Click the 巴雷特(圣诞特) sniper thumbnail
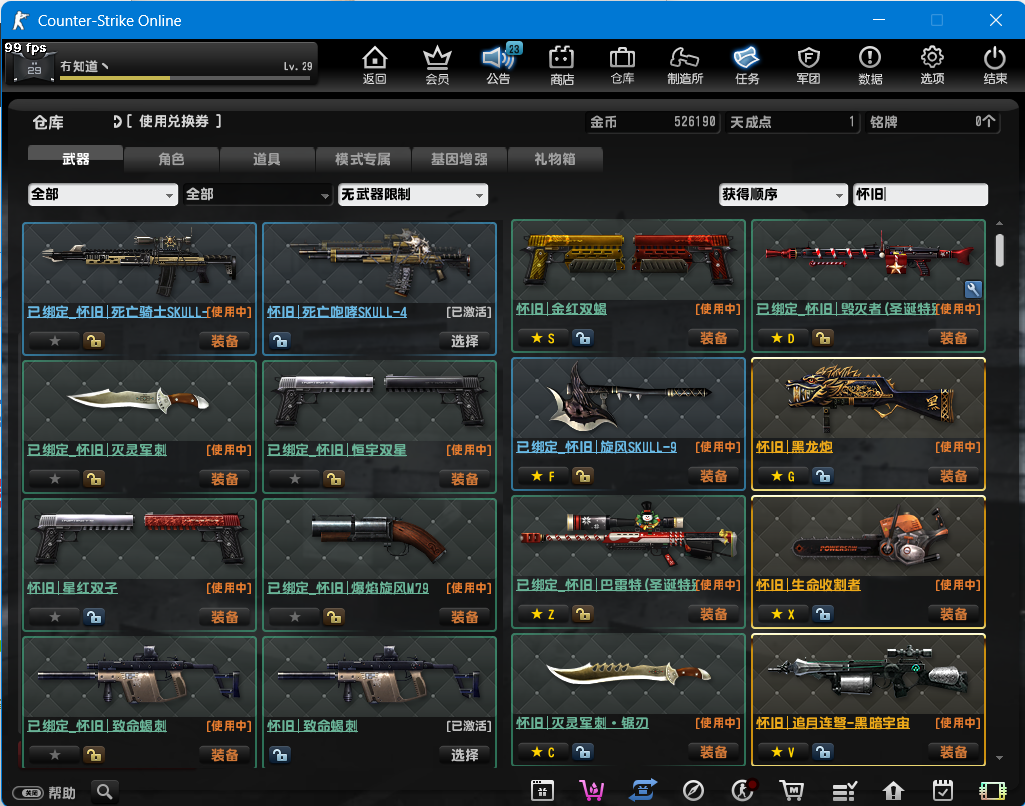1025x806 pixels. coord(628,535)
